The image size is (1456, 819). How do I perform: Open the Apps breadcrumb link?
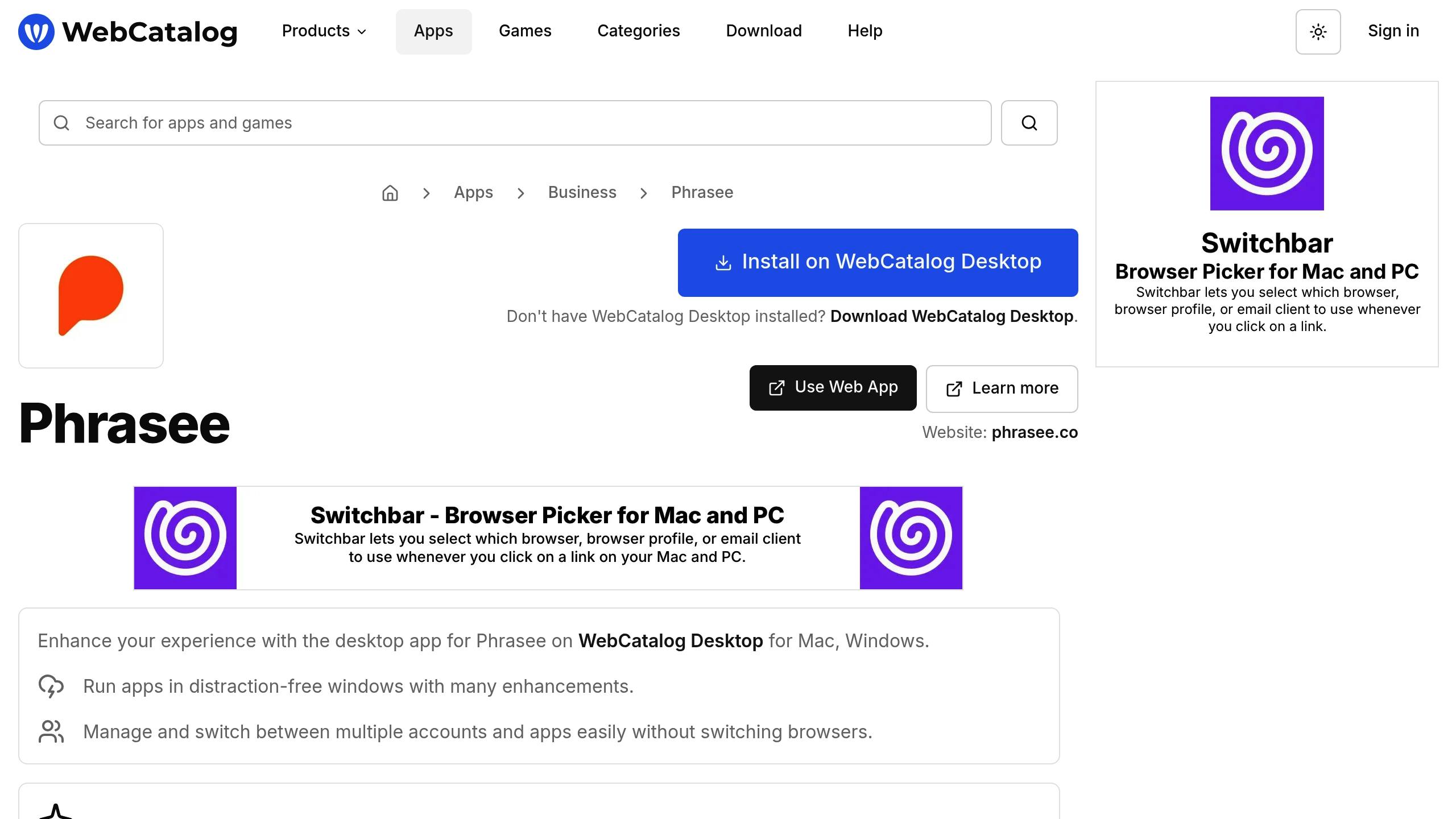[x=473, y=193]
